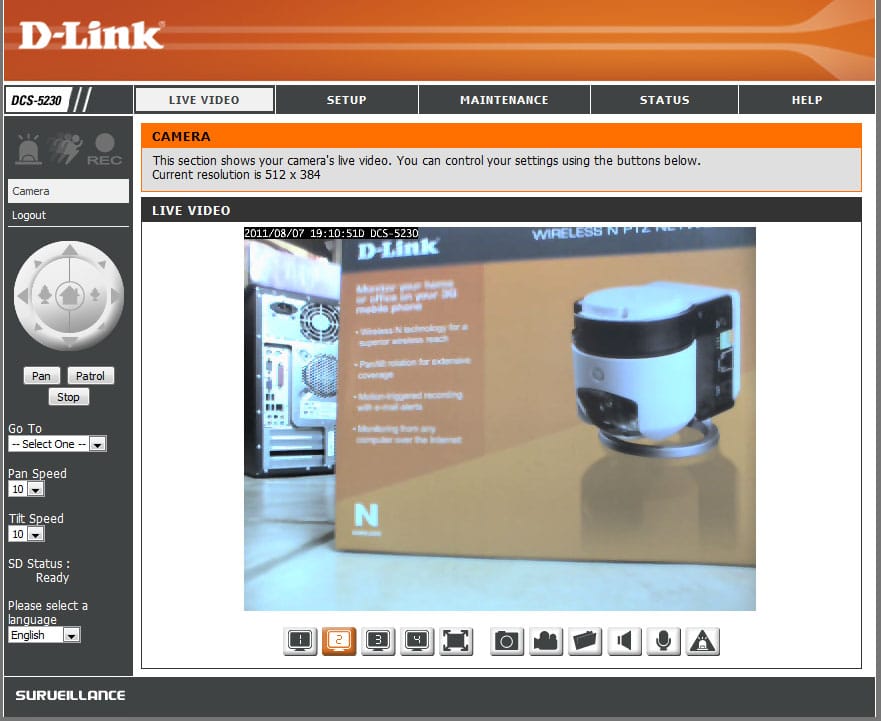Select video profile 2 button

click(339, 641)
